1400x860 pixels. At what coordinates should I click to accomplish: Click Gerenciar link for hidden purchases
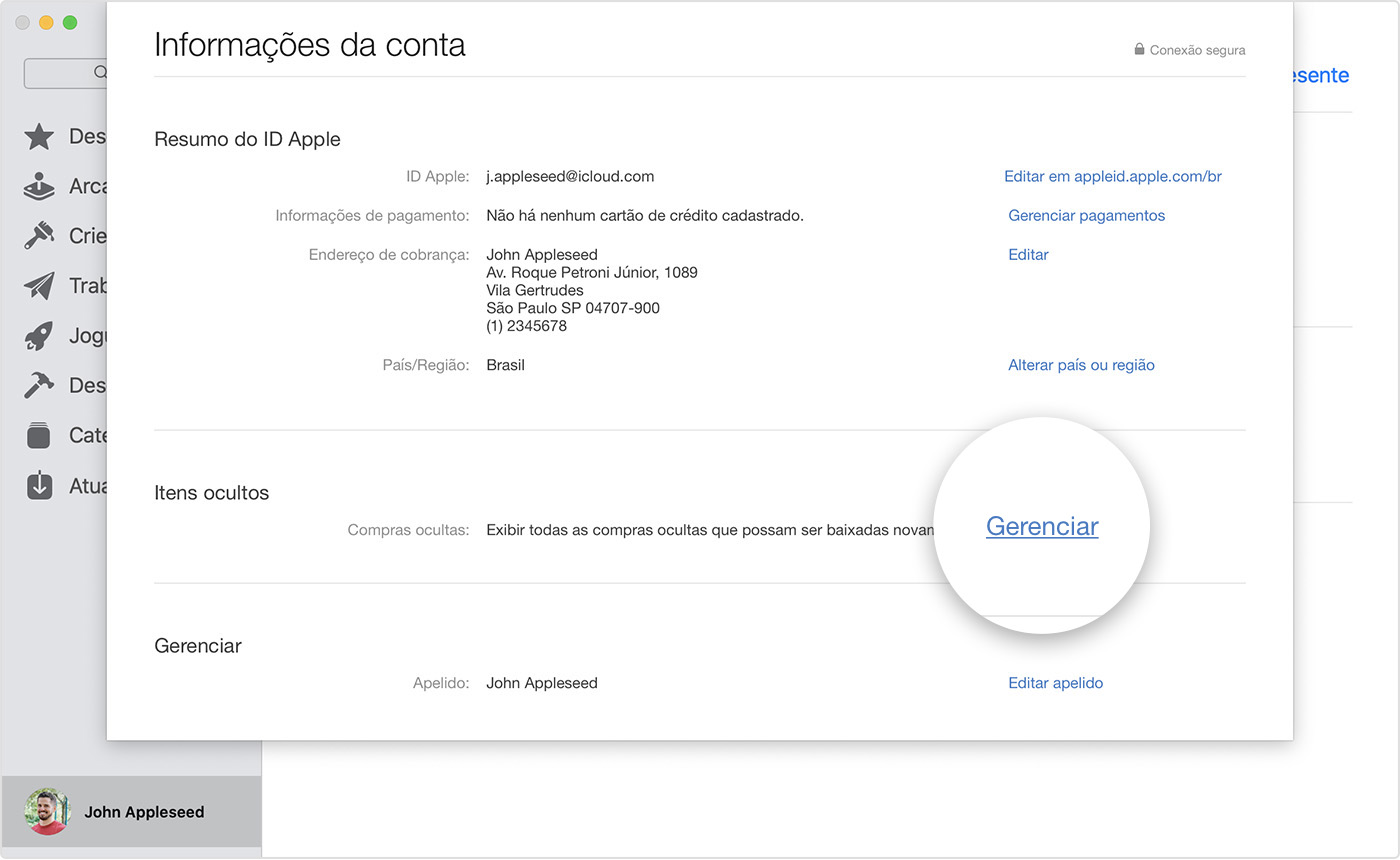click(1042, 527)
